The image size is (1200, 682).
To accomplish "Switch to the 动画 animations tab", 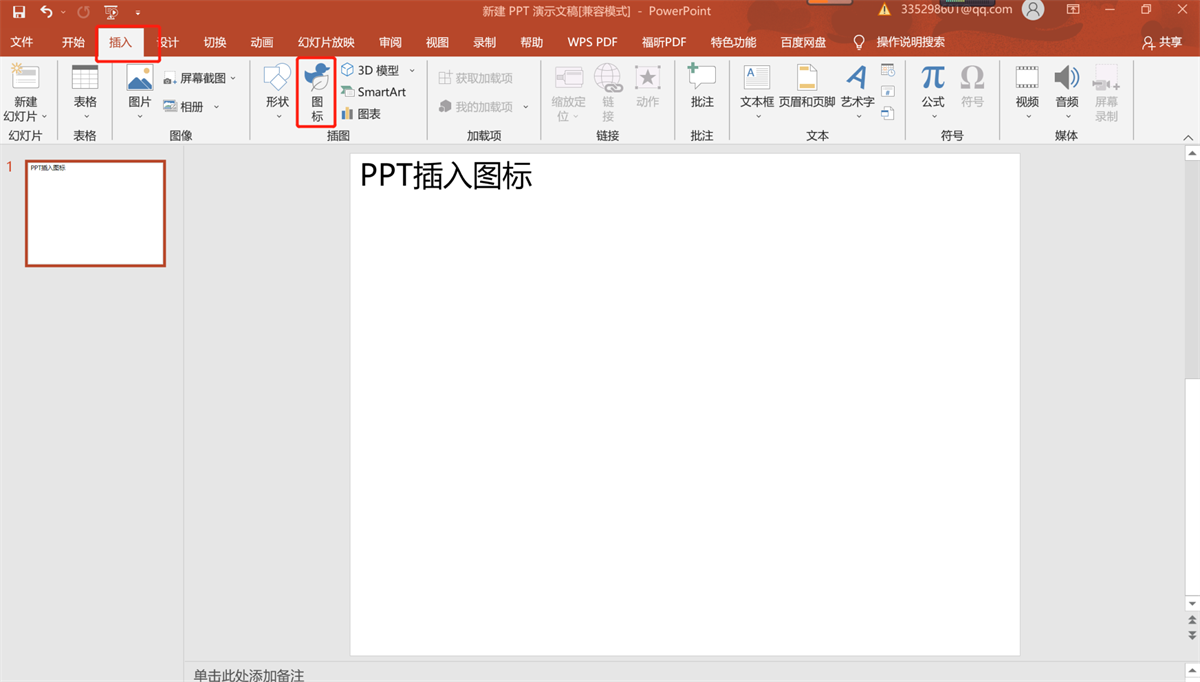I will (262, 43).
